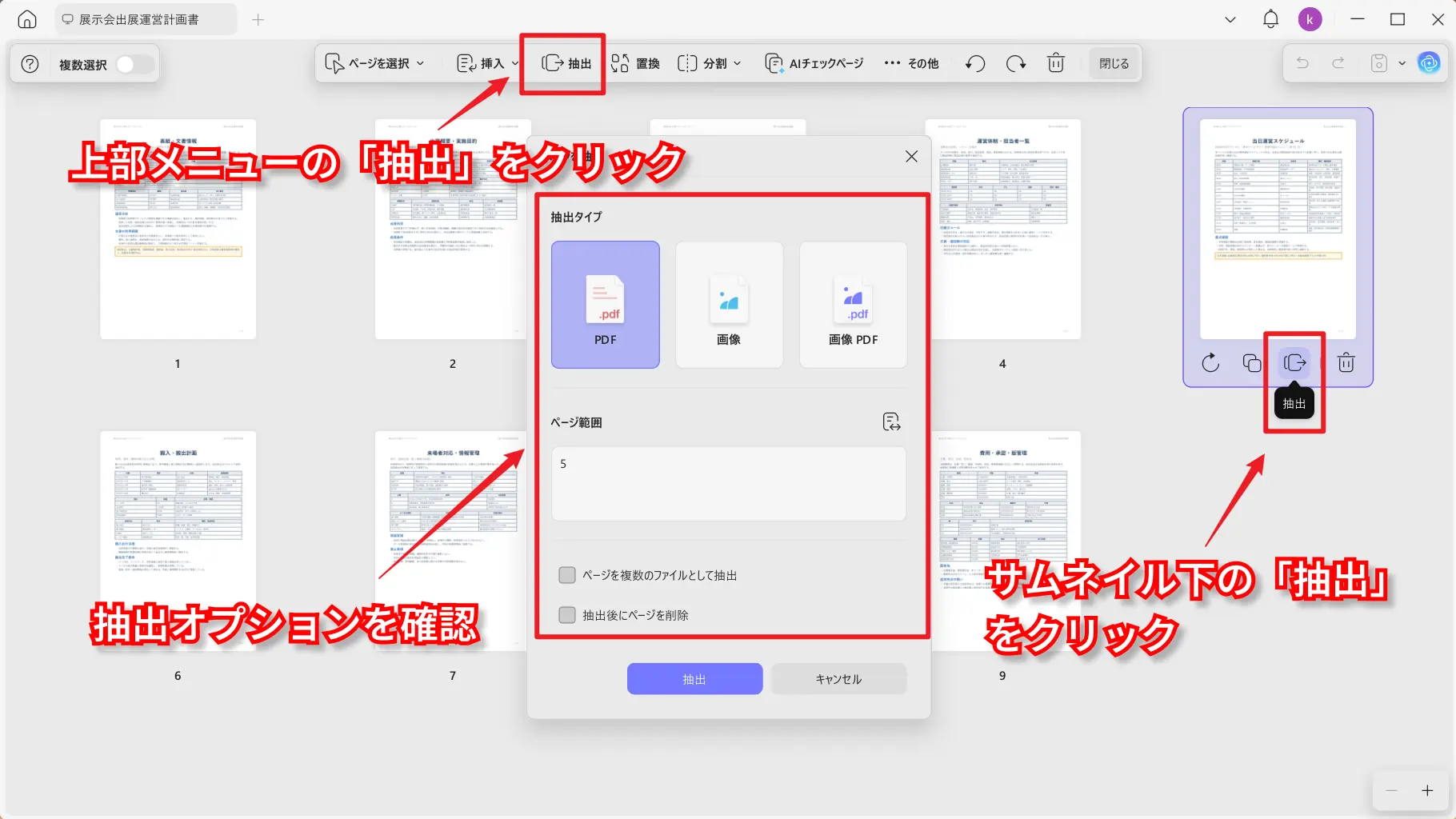Click the キャンセル button
Viewport: 1456px width, 819px height.
pyautogui.click(x=838, y=679)
